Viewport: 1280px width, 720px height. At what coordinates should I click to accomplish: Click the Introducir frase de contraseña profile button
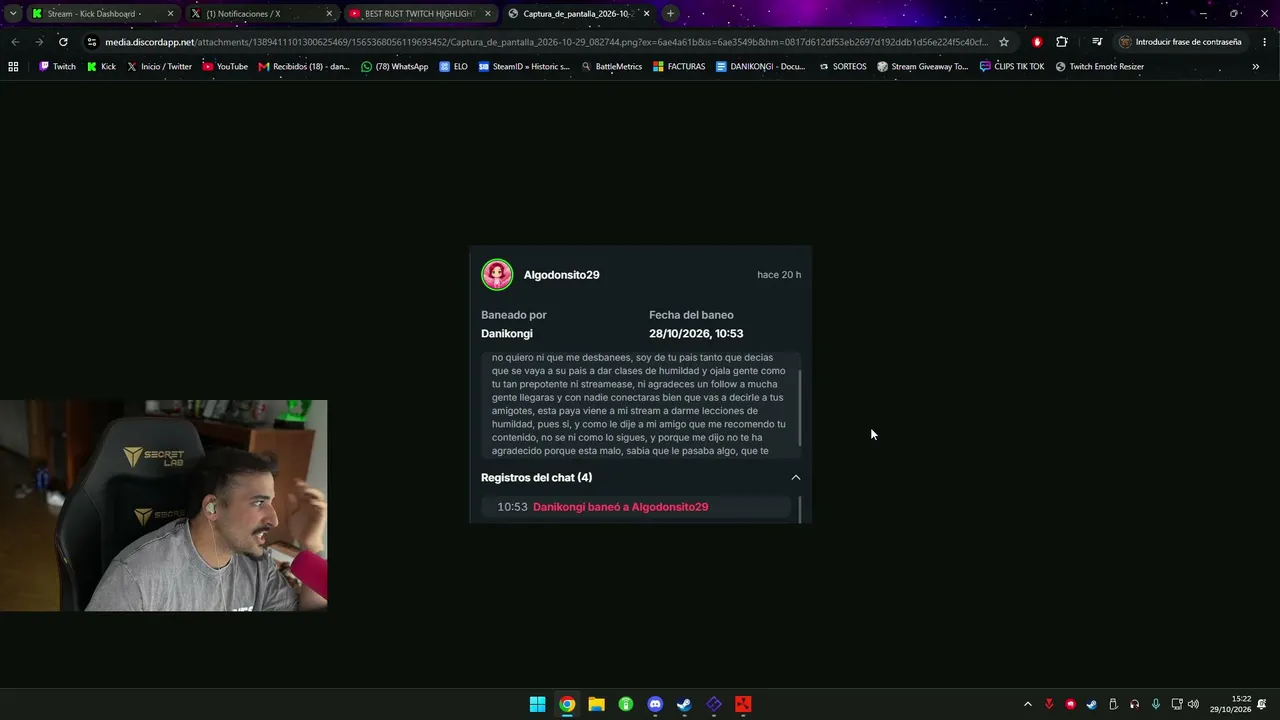[x=1181, y=42]
